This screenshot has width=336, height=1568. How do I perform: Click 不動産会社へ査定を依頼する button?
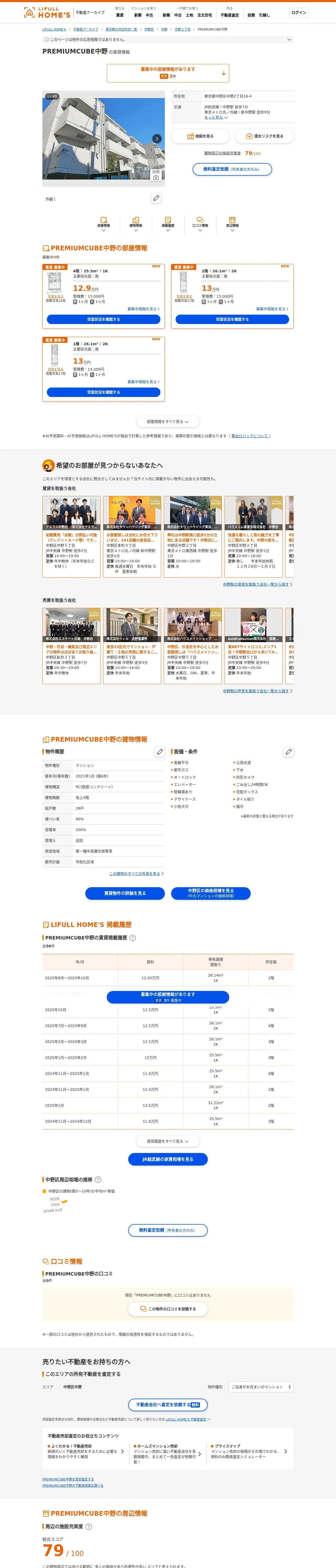168,1405
